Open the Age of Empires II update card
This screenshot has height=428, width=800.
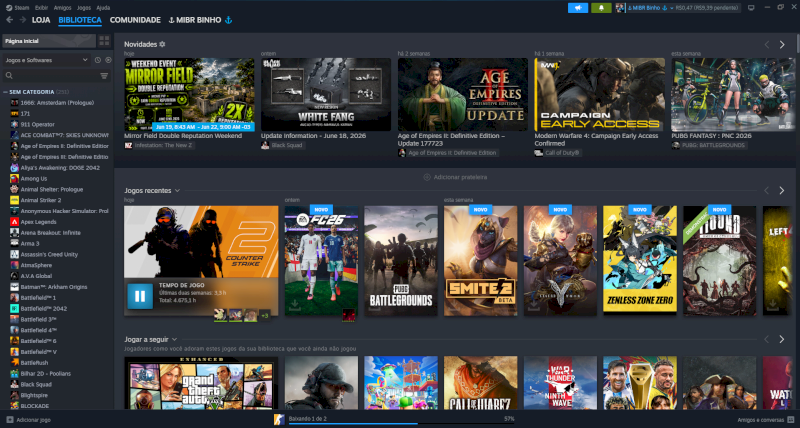click(463, 94)
